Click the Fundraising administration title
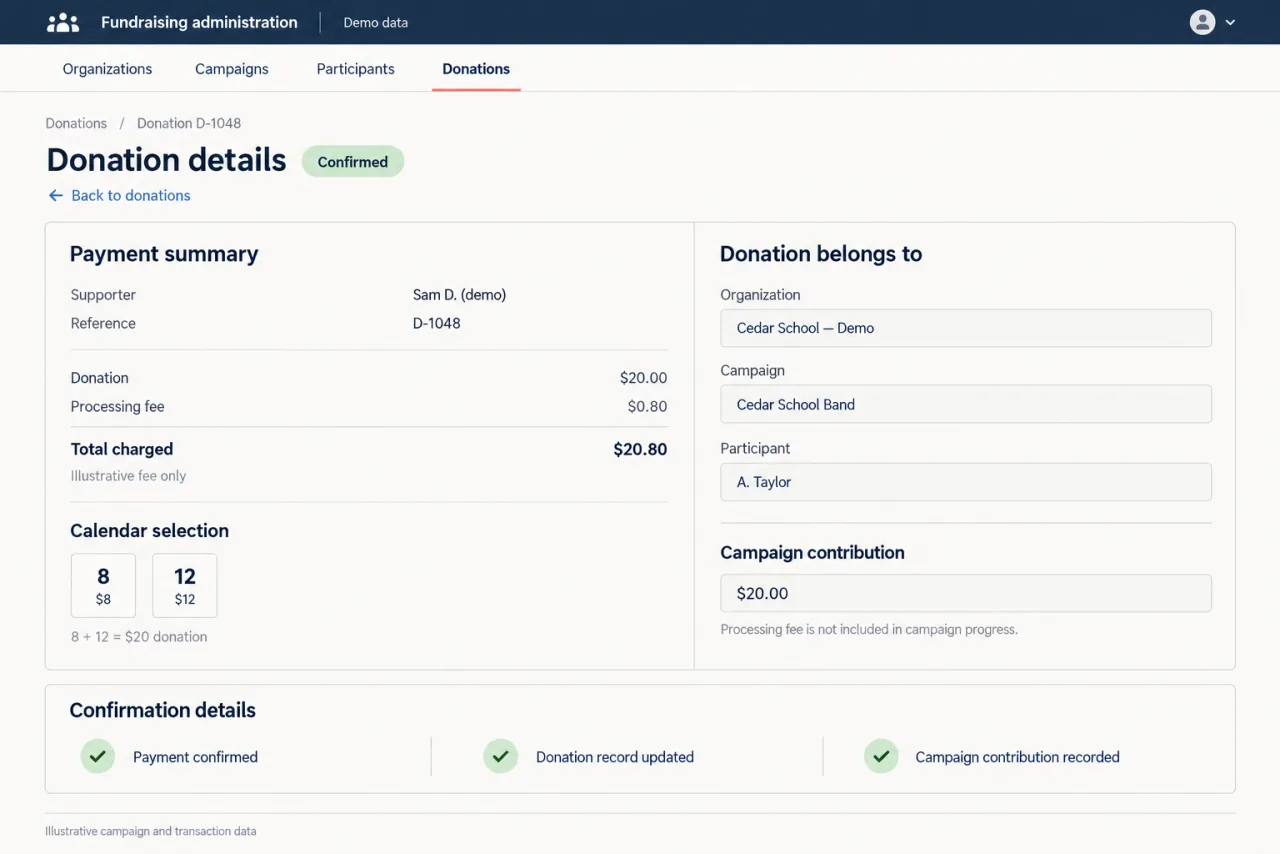Viewport: 1280px width, 854px height. 199,22
